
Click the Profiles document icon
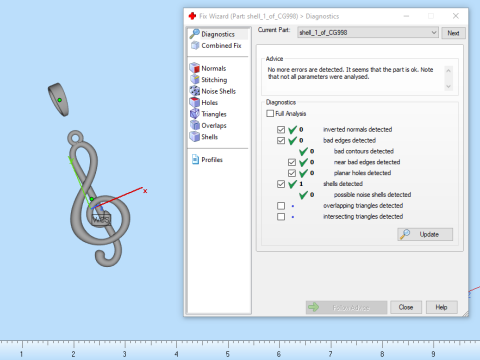coord(195,159)
